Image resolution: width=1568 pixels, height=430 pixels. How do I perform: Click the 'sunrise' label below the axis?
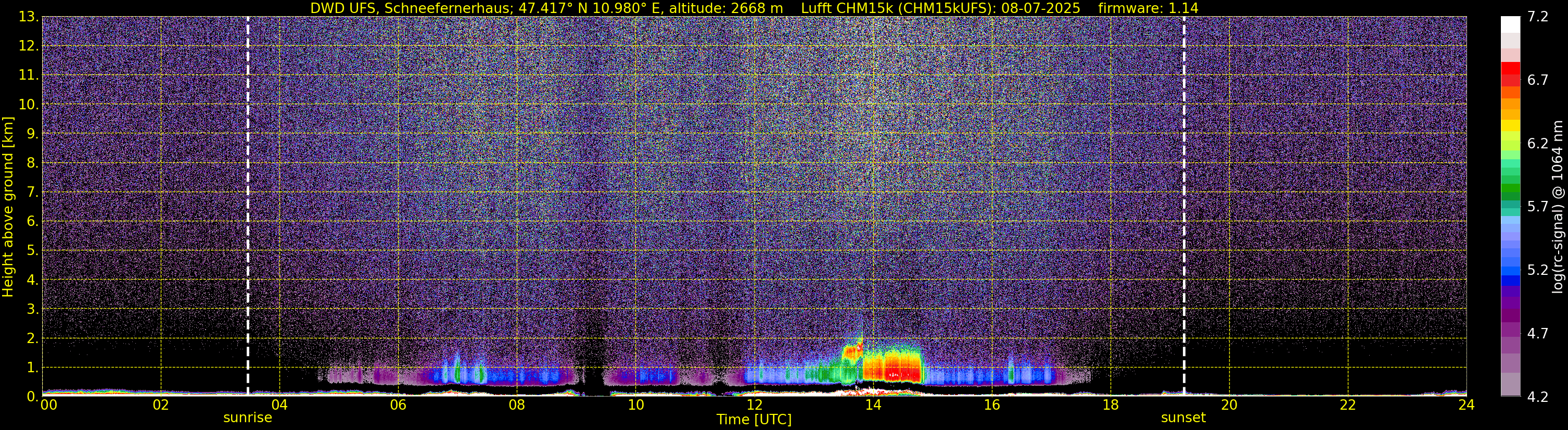click(x=248, y=418)
